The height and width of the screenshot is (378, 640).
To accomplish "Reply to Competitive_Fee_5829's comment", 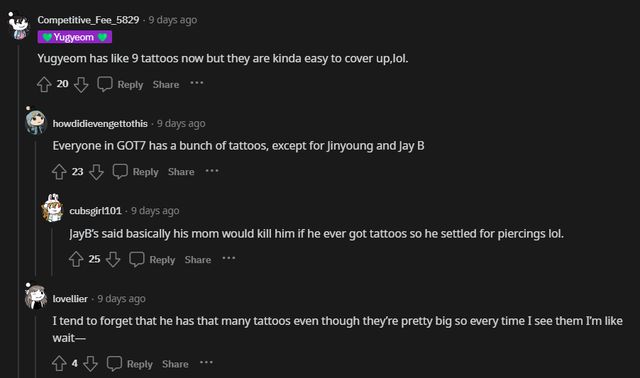I will point(120,84).
